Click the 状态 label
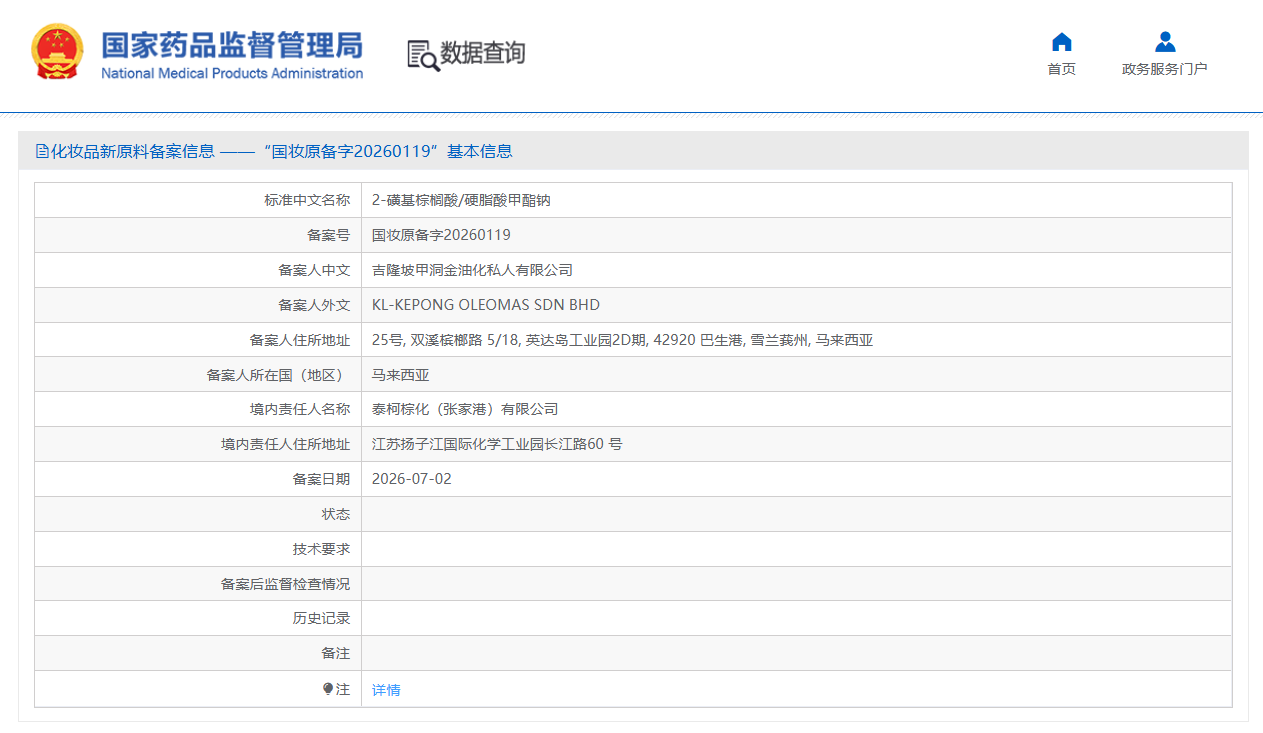 (336, 514)
